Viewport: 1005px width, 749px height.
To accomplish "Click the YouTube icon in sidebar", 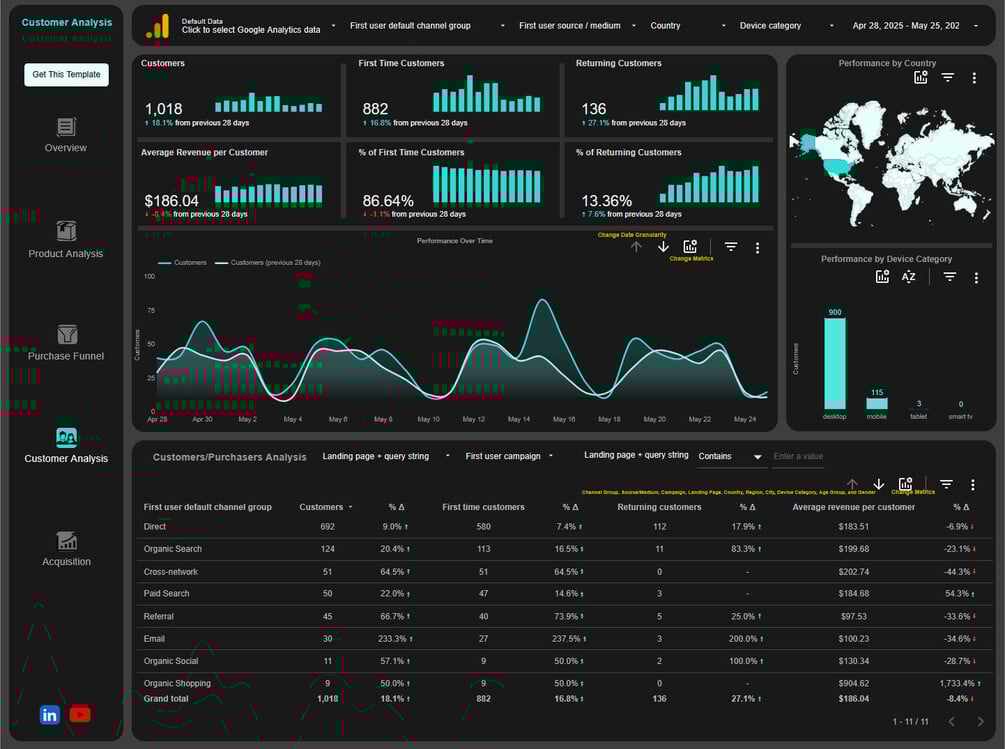I will 80,714.
